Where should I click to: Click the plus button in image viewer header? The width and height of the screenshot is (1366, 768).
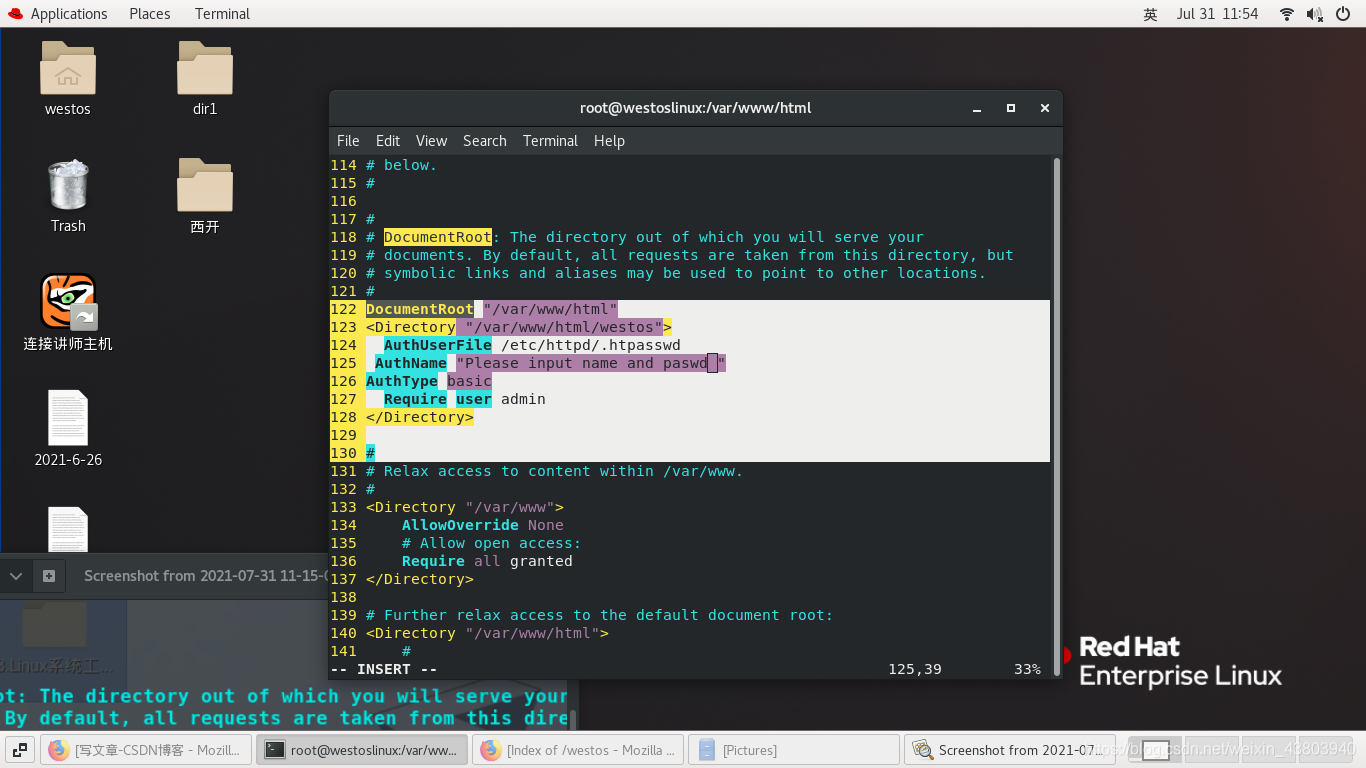pos(48,576)
